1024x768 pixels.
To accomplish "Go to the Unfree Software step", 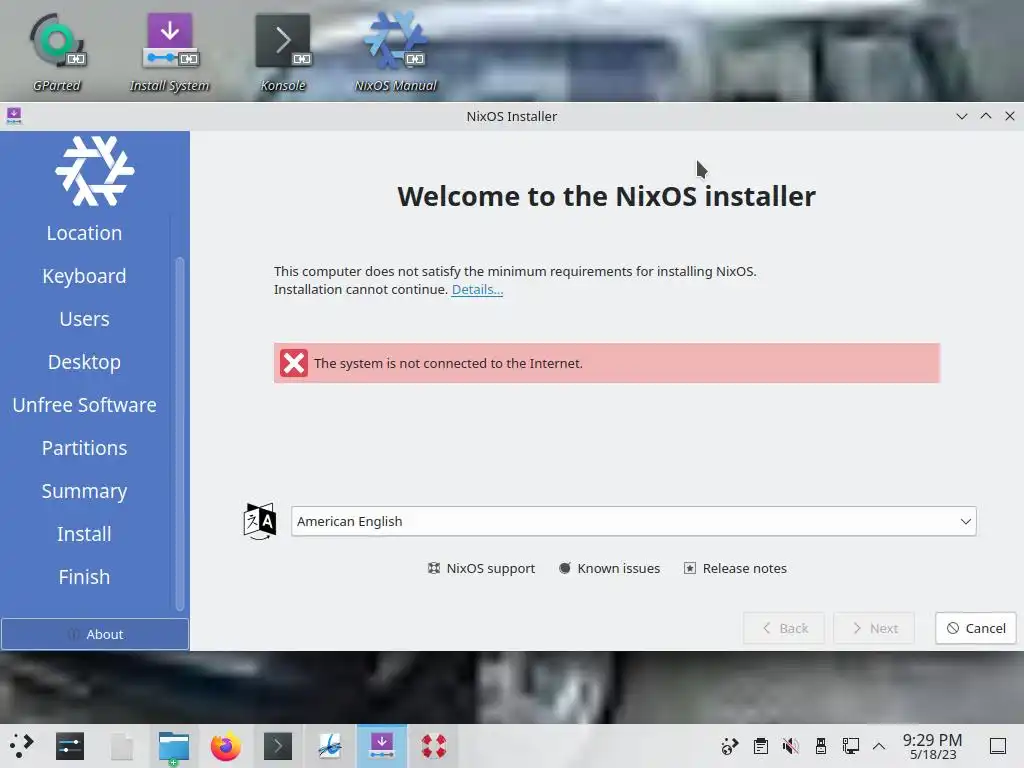I will coord(84,406).
